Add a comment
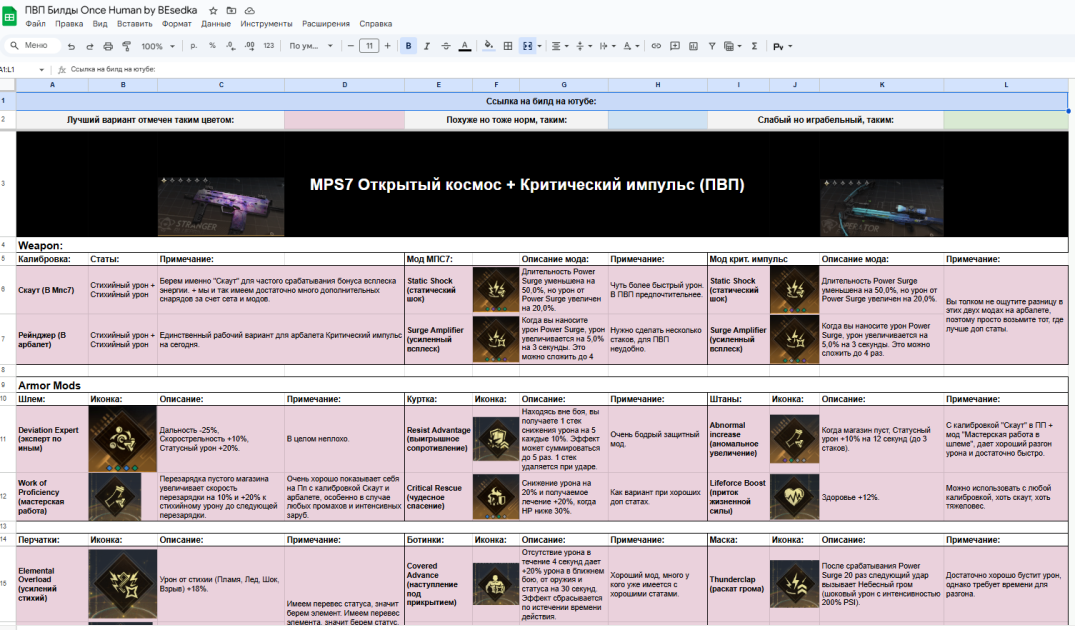The image size is (1075, 630). pos(675,46)
